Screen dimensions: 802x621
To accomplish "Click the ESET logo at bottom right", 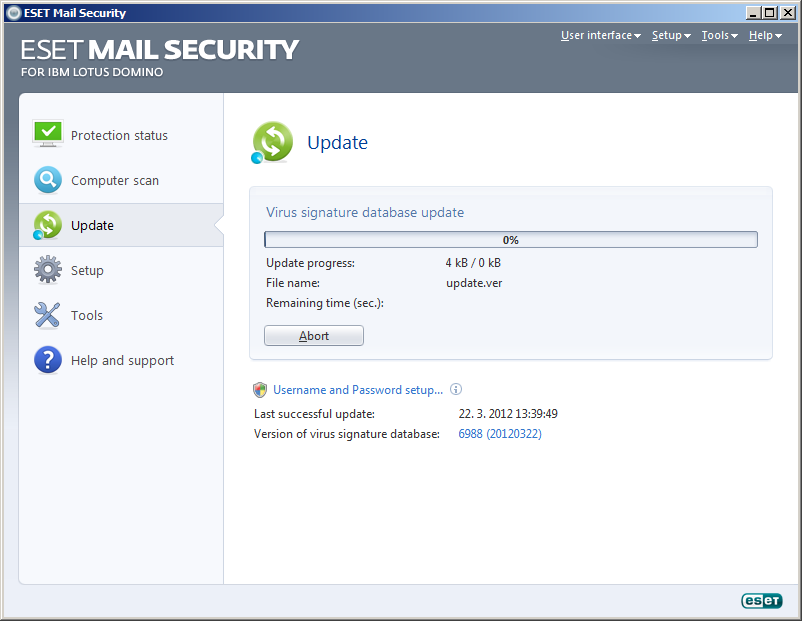I will point(762,600).
